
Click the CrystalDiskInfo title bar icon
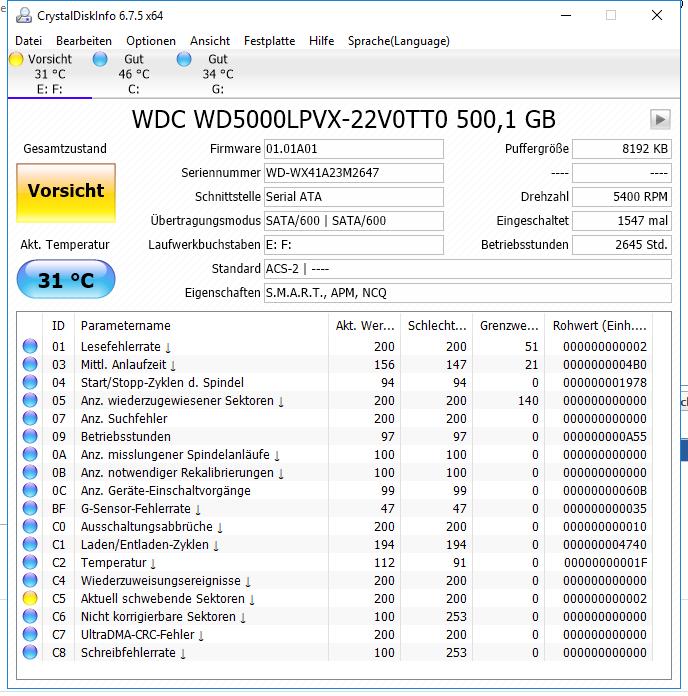pyautogui.click(x=24, y=16)
